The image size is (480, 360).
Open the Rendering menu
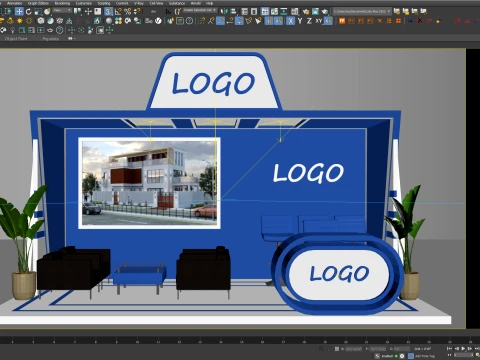[x=62, y=3]
